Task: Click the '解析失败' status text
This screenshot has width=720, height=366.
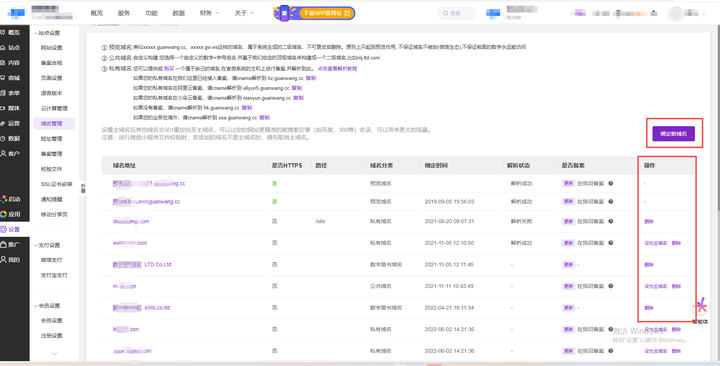Action: pyautogui.click(x=521, y=221)
